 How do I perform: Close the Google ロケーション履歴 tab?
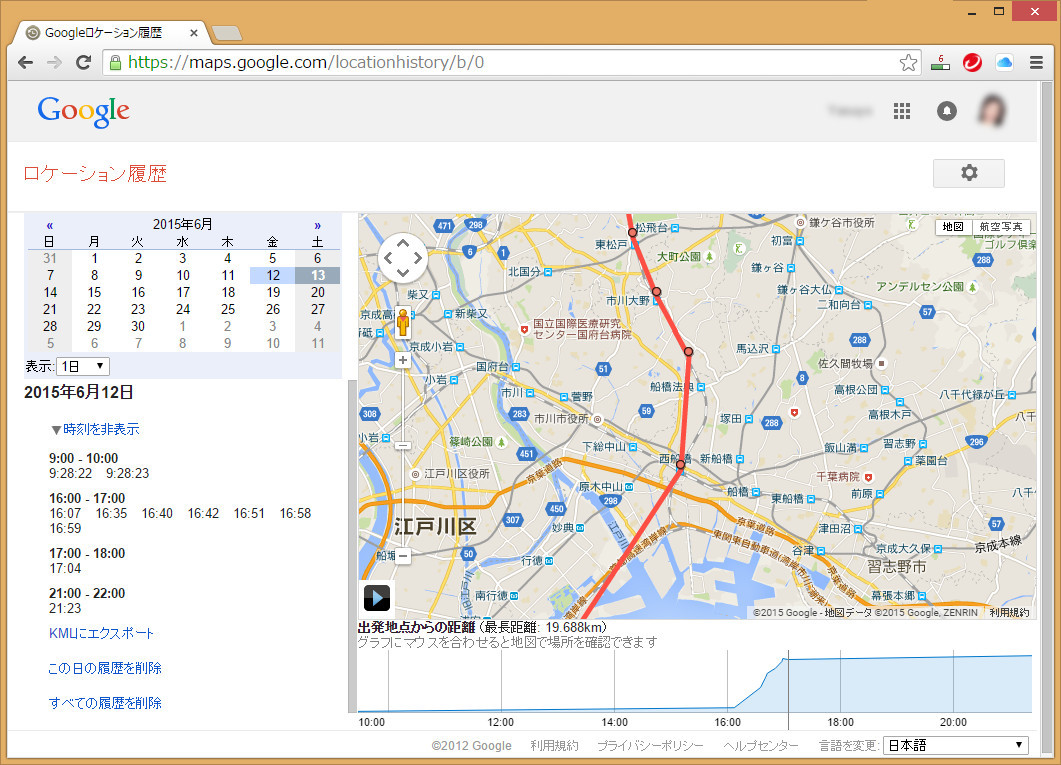[x=194, y=32]
